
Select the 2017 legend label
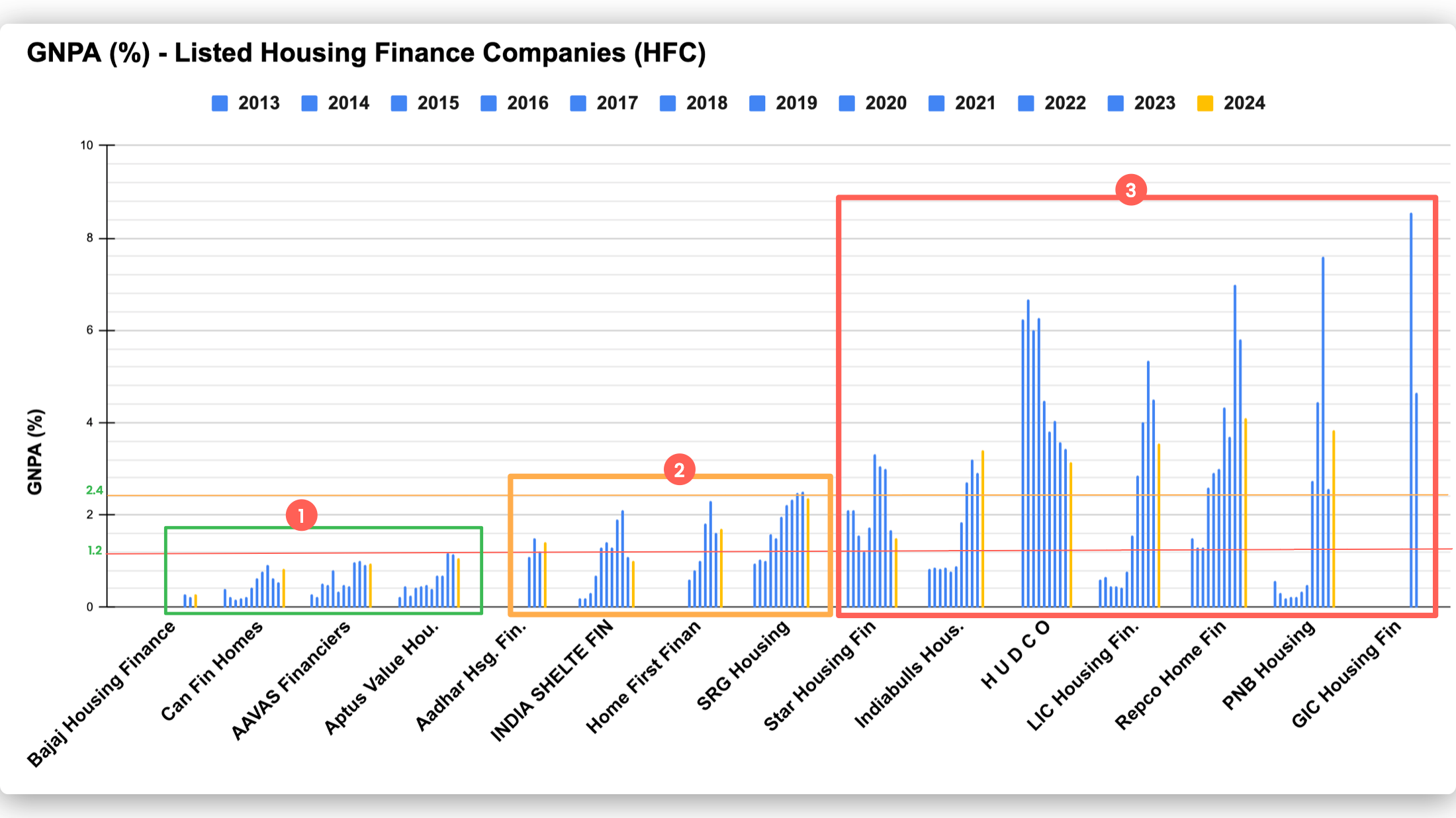[x=617, y=103]
